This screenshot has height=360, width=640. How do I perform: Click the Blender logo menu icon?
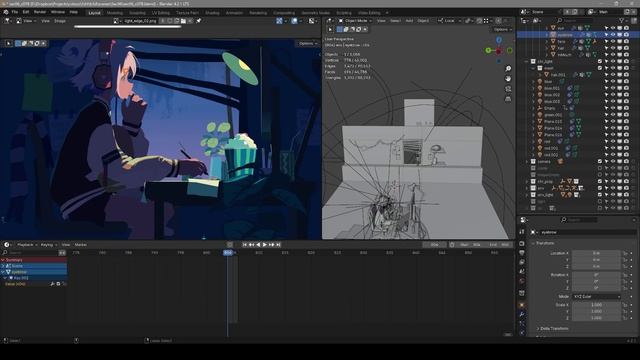6,12
